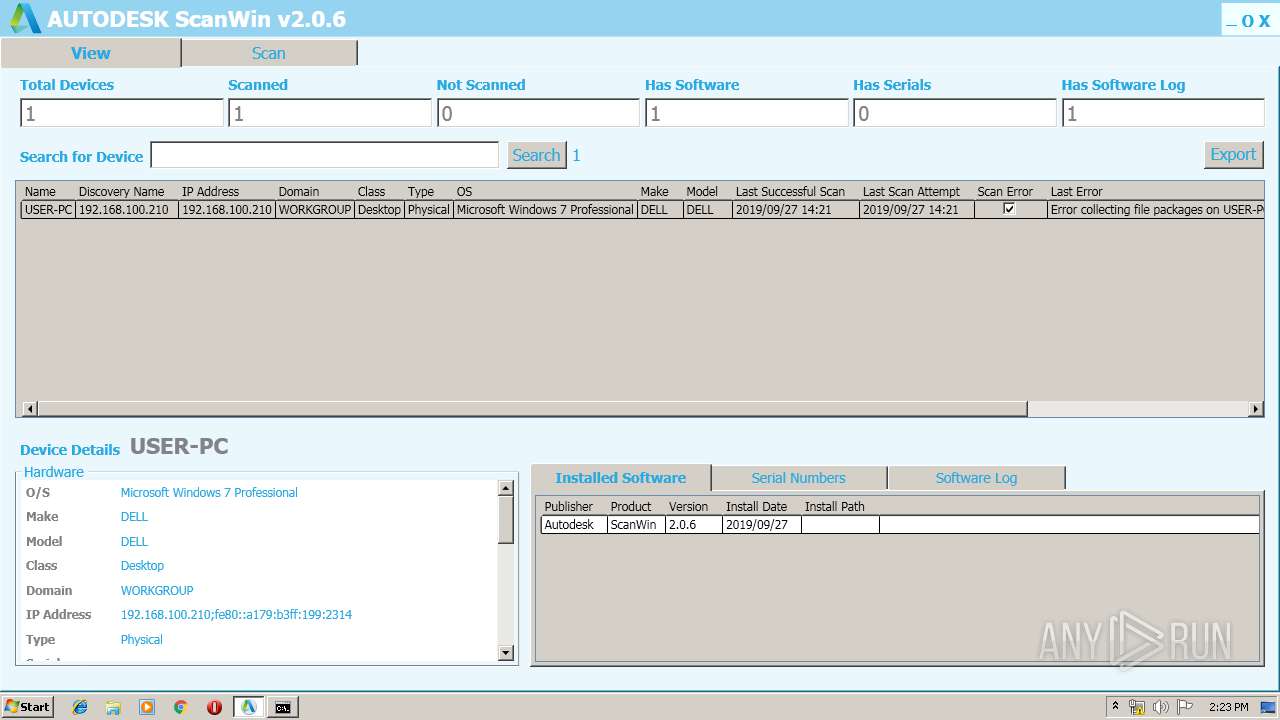Click the Total Devices value field
1280x720 pixels.
[x=122, y=113]
